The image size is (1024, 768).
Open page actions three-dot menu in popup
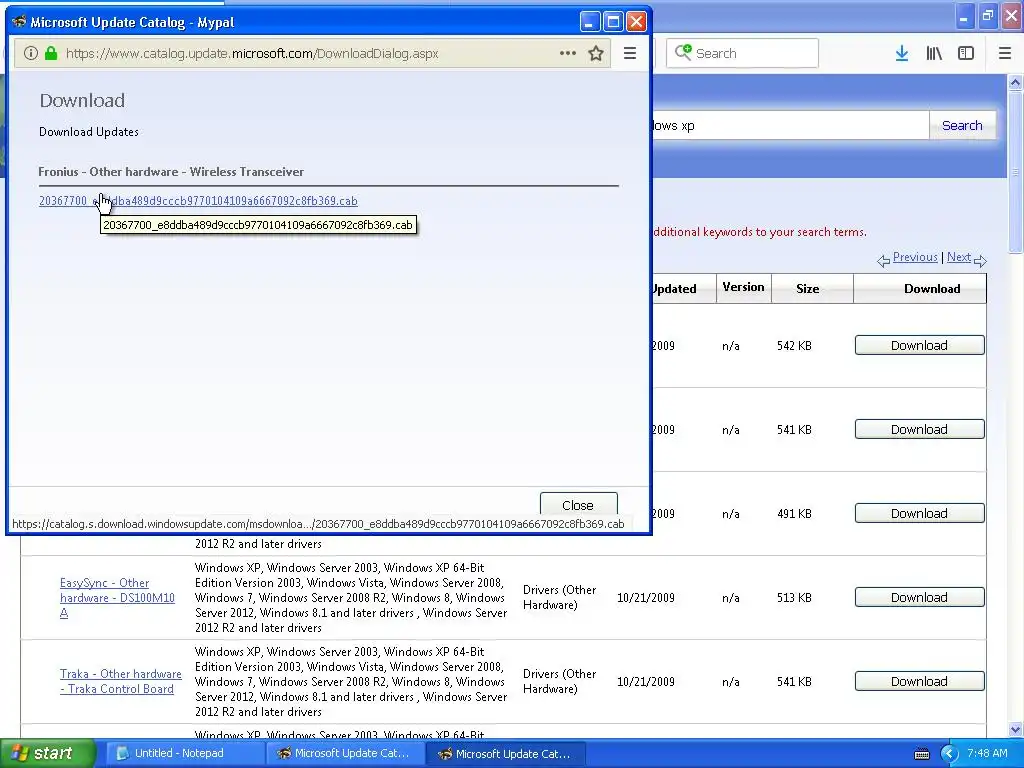coord(568,54)
